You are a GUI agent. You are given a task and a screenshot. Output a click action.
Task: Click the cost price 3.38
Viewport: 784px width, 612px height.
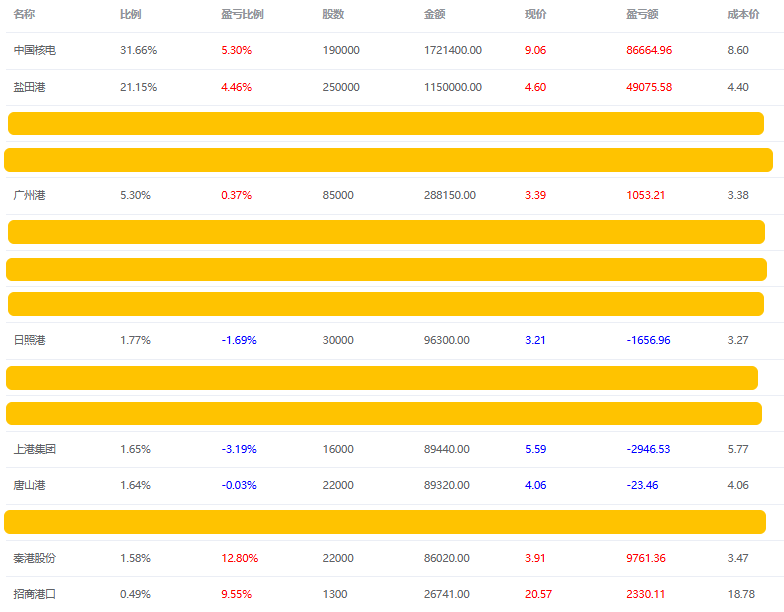click(738, 196)
